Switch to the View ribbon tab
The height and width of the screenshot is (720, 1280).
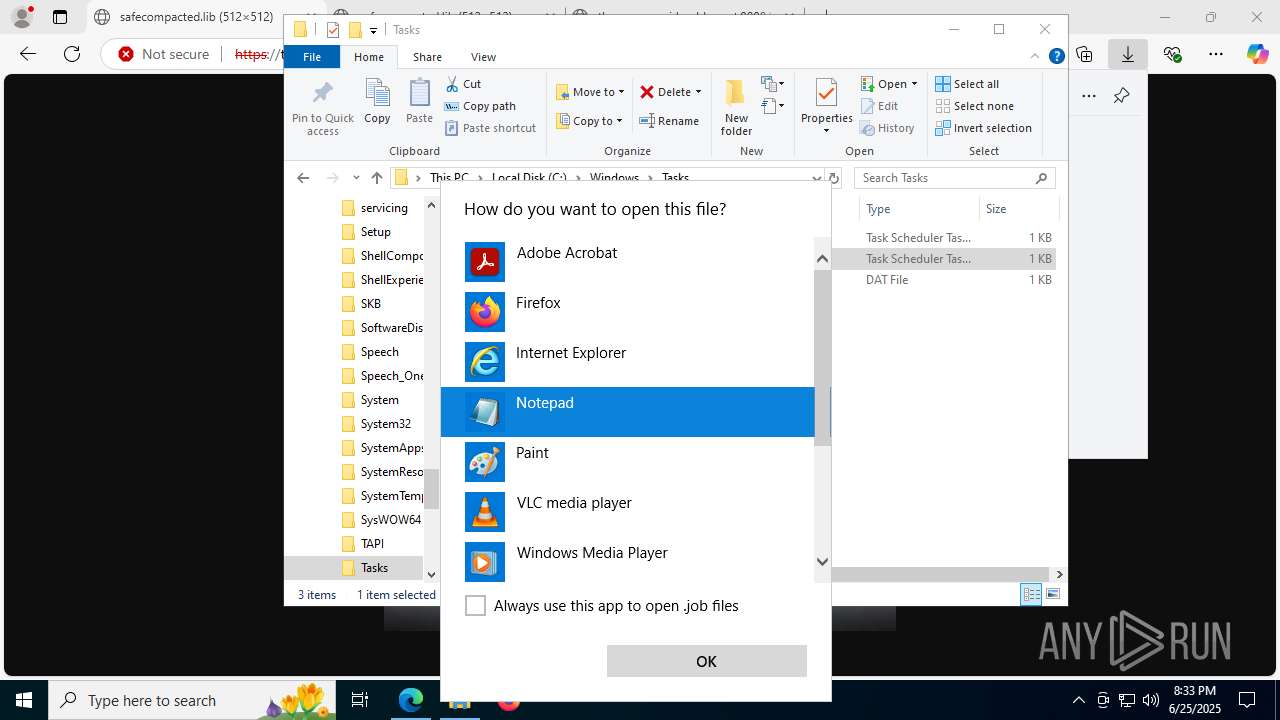click(483, 57)
